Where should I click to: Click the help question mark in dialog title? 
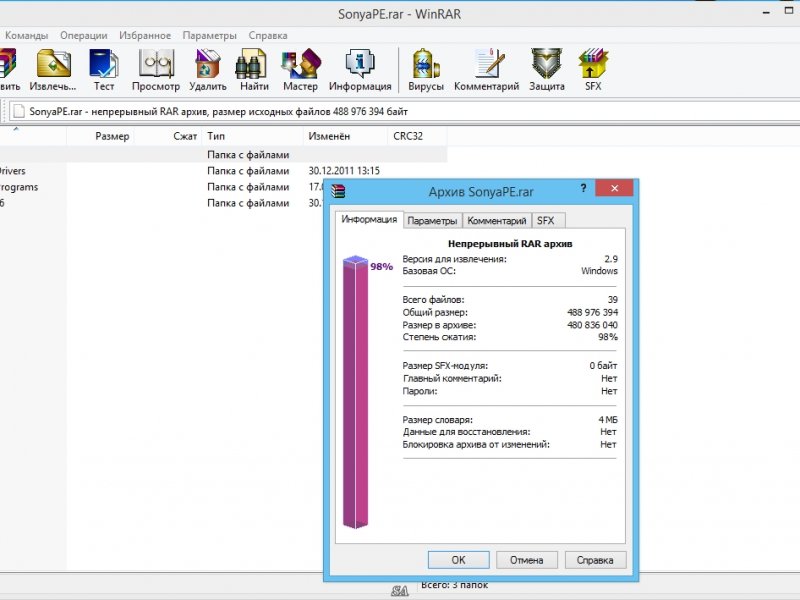pyautogui.click(x=583, y=188)
